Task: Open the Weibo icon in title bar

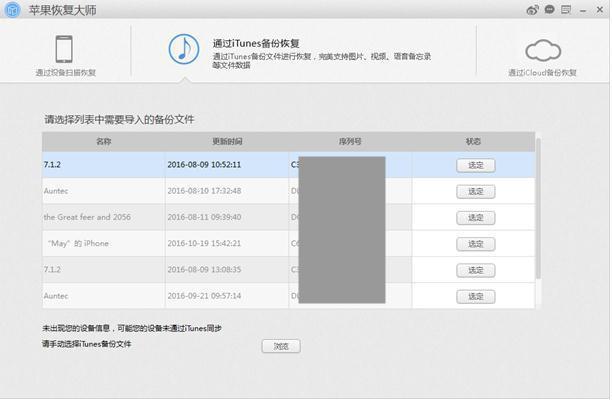Action: 533,10
